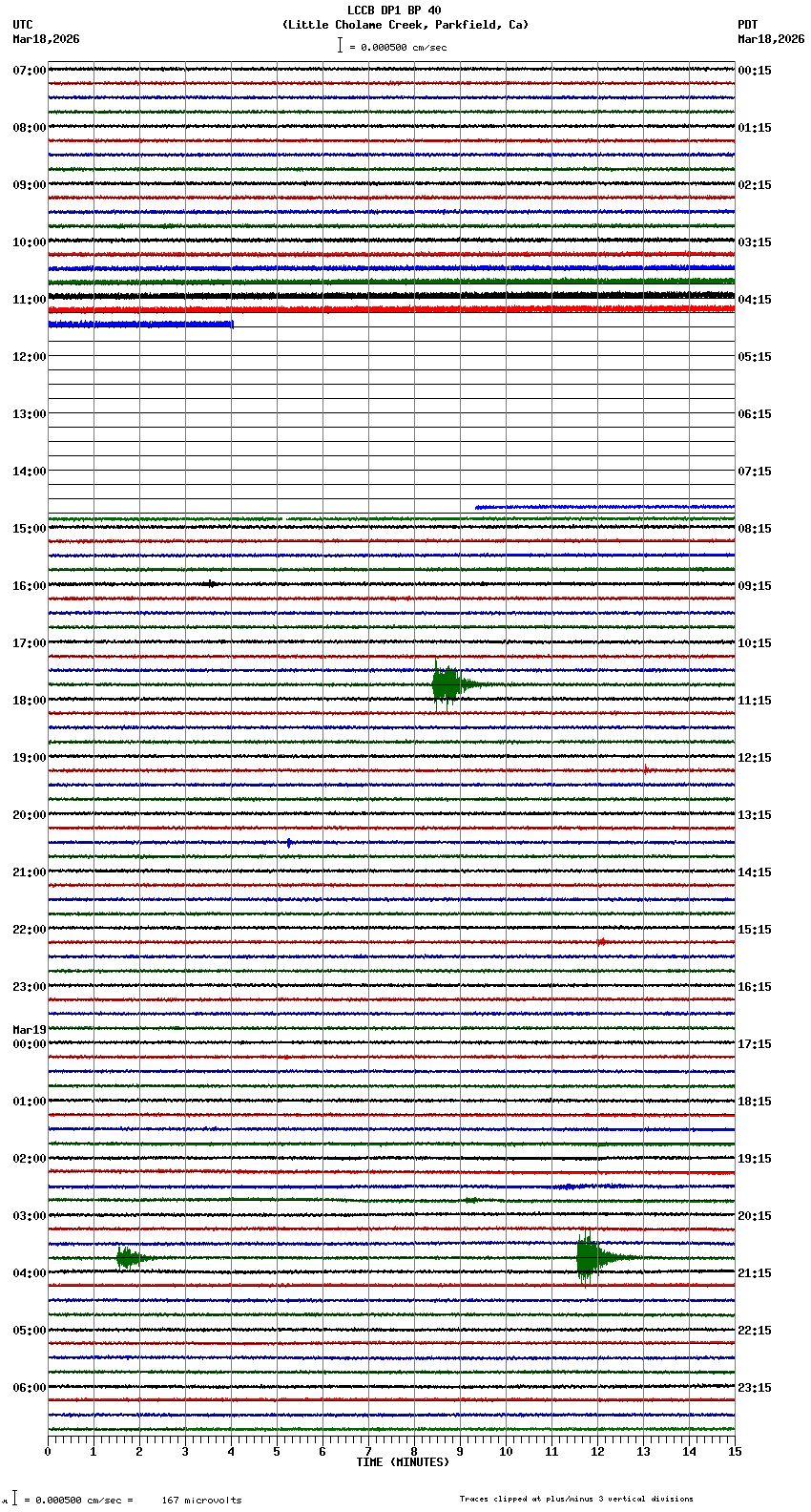Click the 12:00 UTC time label
Viewport: 811px width, 1512px height.
click(30, 357)
